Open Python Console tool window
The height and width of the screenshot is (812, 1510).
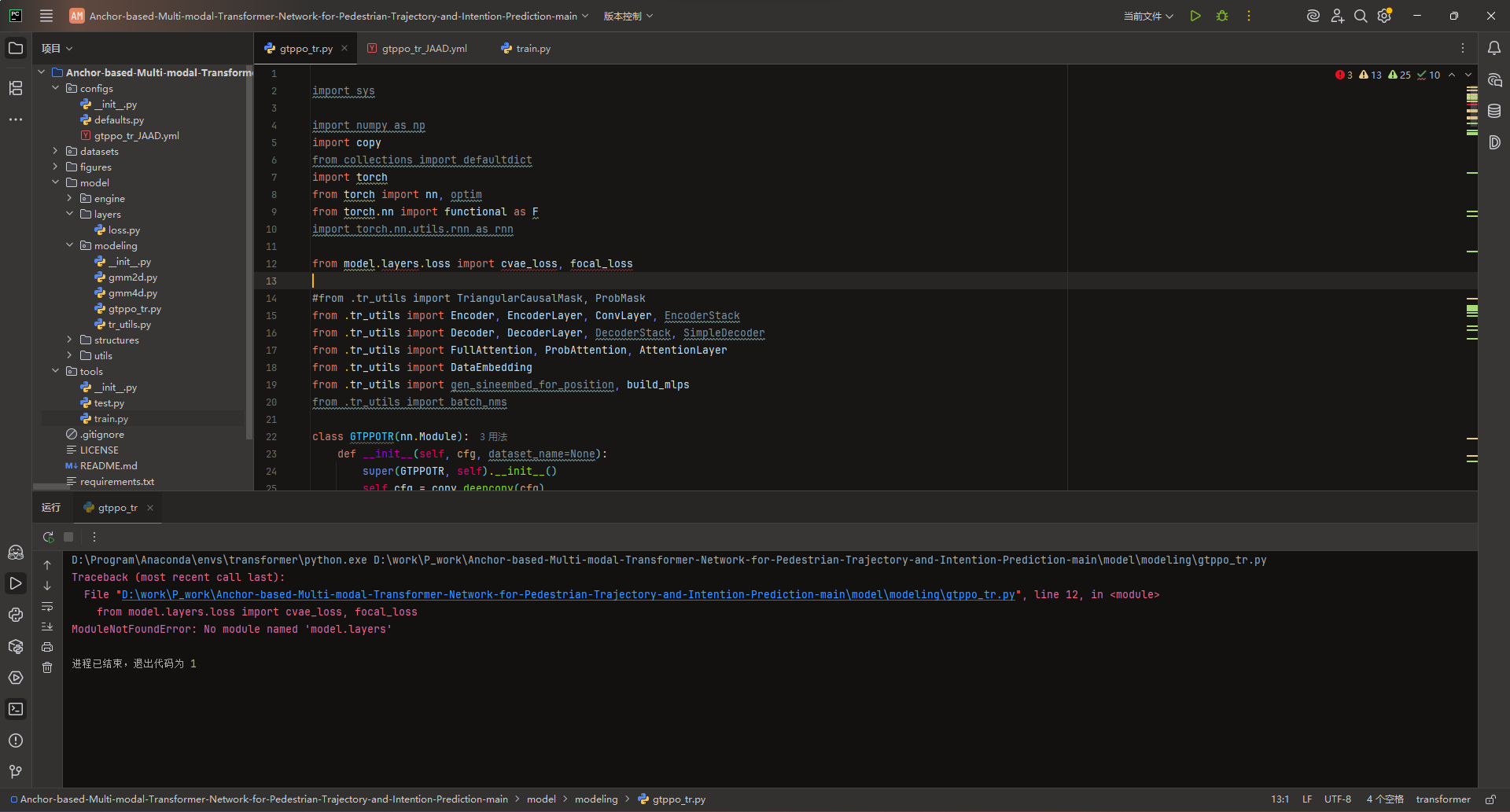16,615
